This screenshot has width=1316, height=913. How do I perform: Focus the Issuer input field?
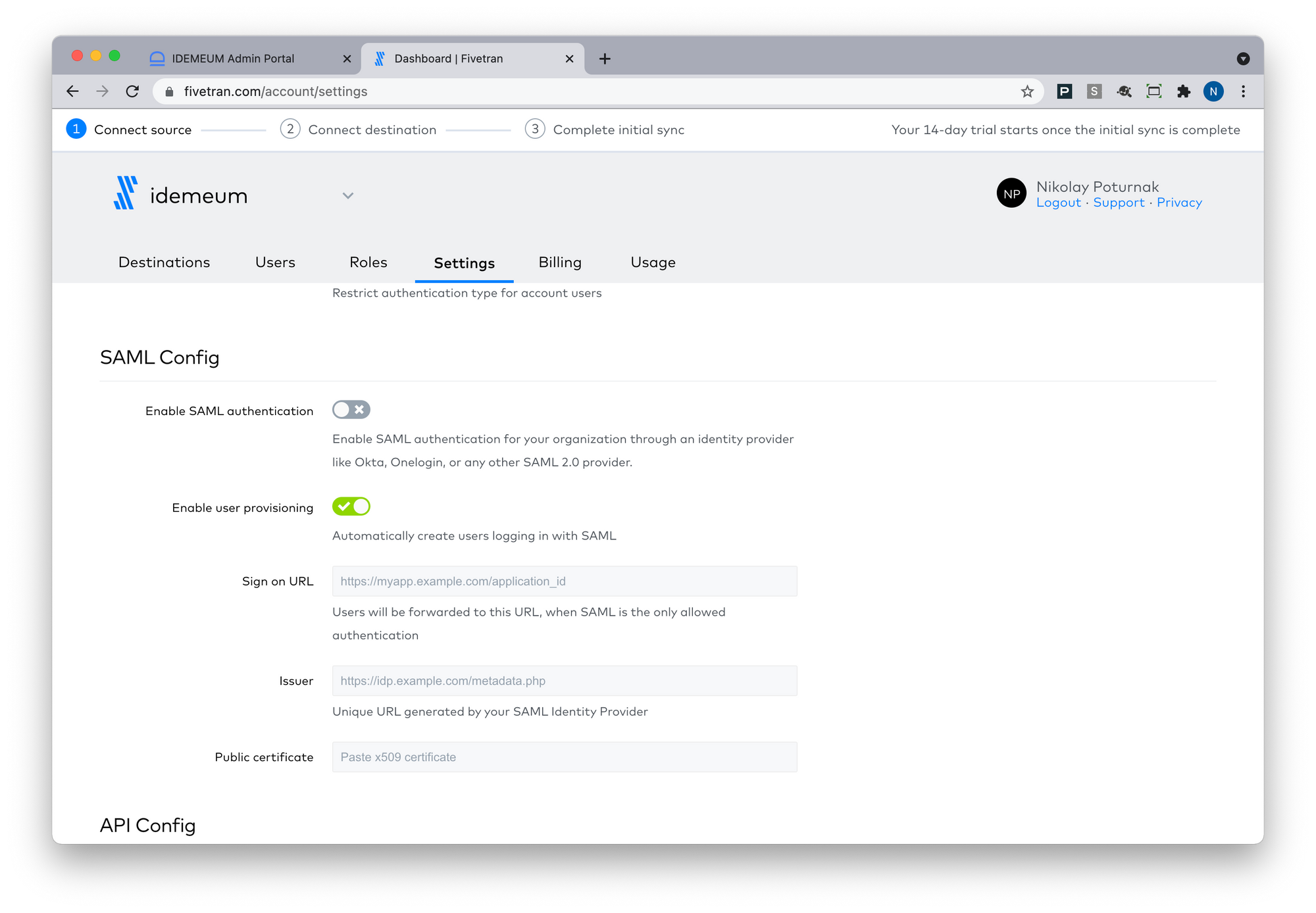[565, 681]
